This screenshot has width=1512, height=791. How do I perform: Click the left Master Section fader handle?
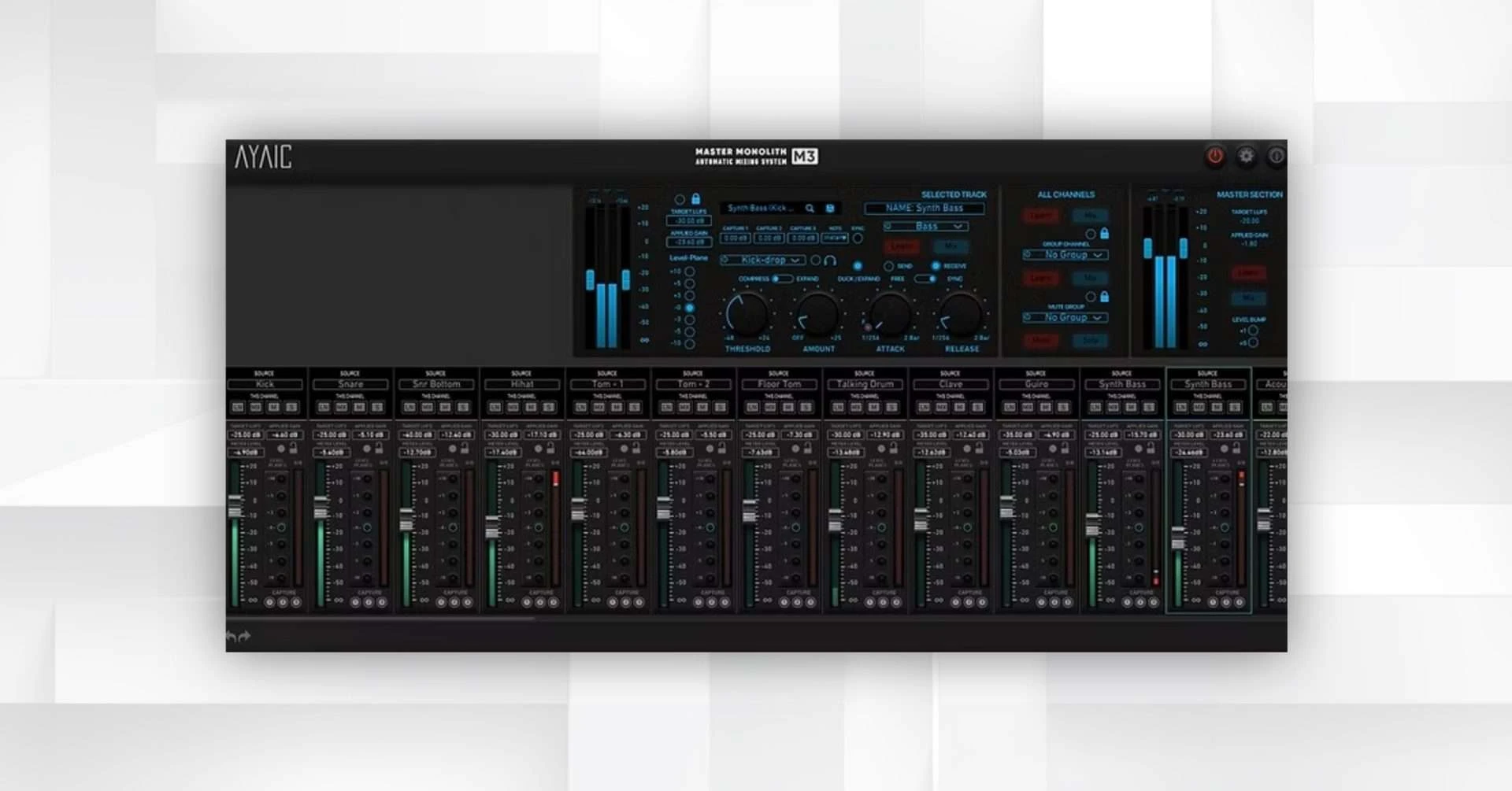1147,248
